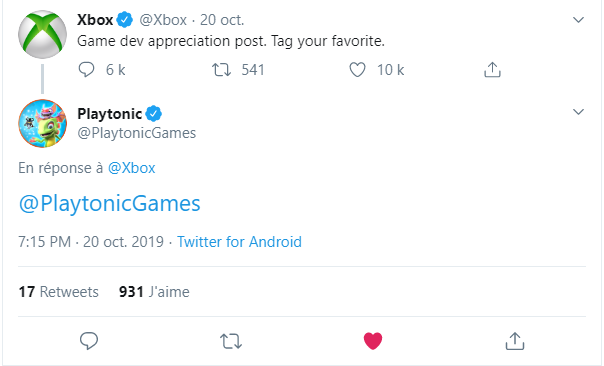
Task: Click the @Xbox link in reply line
Action: click(x=132, y=168)
